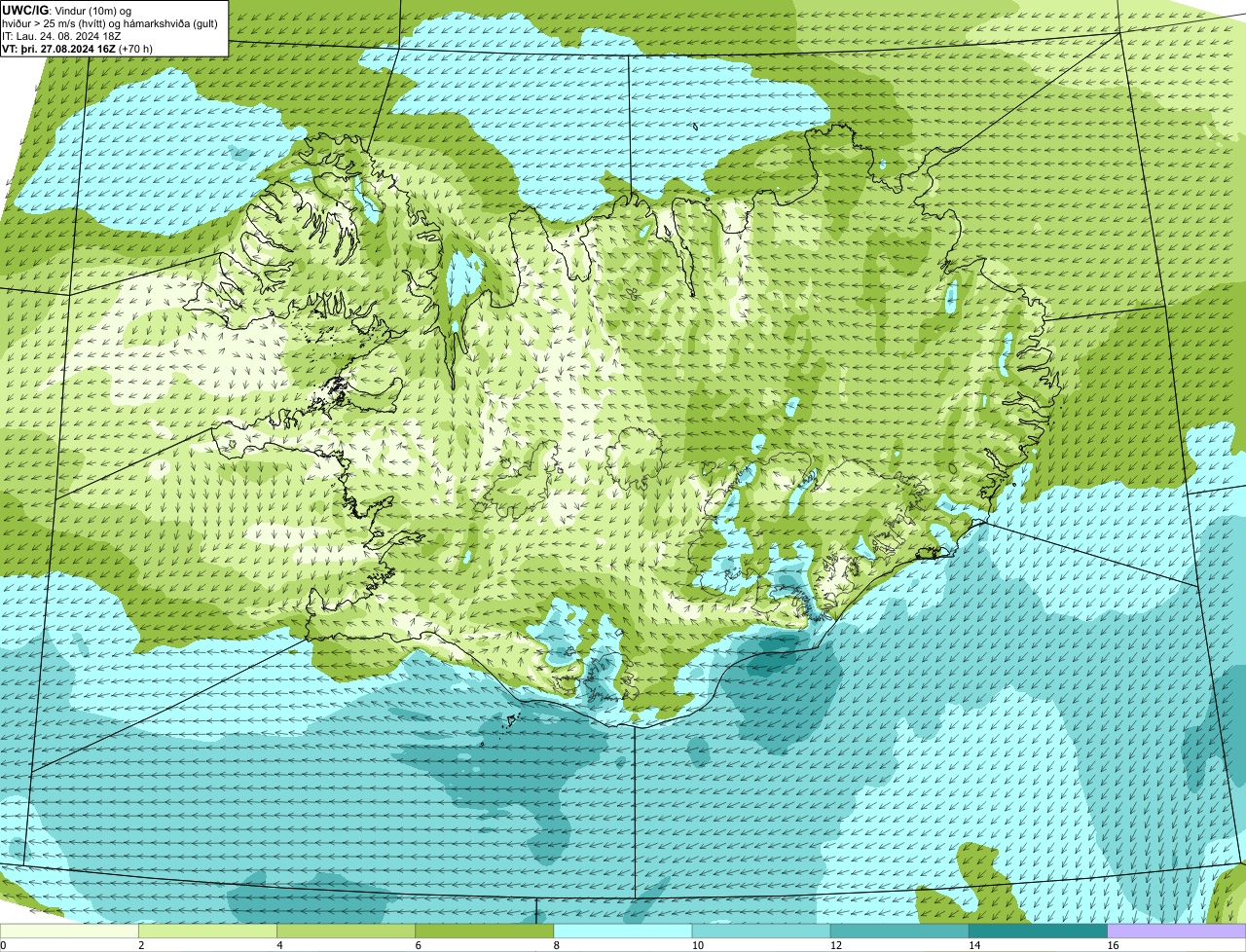The width and height of the screenshot is (1246, 952).
Task: Click the "hviður > 25 m/s (hvítt)" text
Action: [54, 23]
